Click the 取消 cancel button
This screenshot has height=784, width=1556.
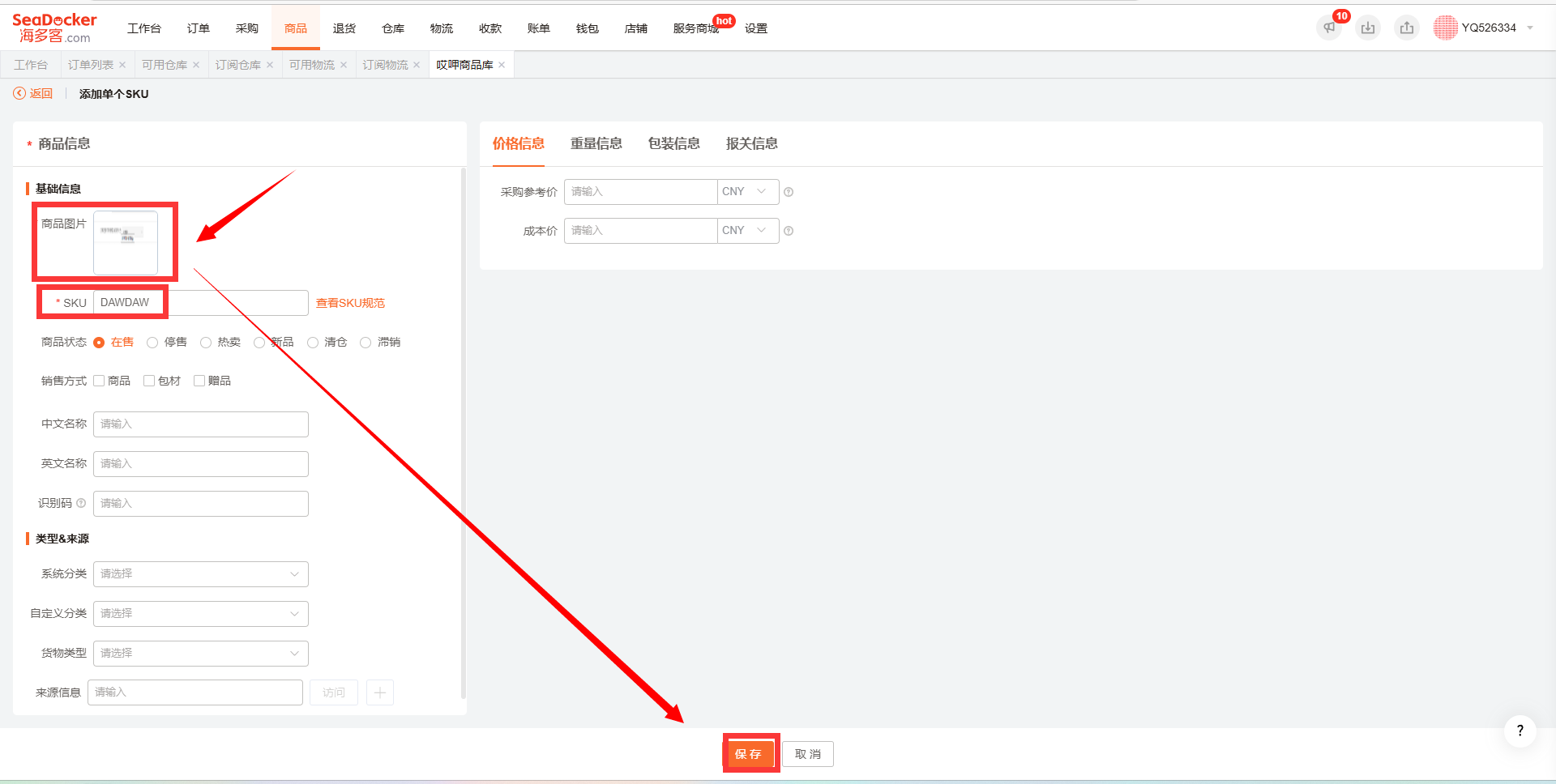pos(808,754)
